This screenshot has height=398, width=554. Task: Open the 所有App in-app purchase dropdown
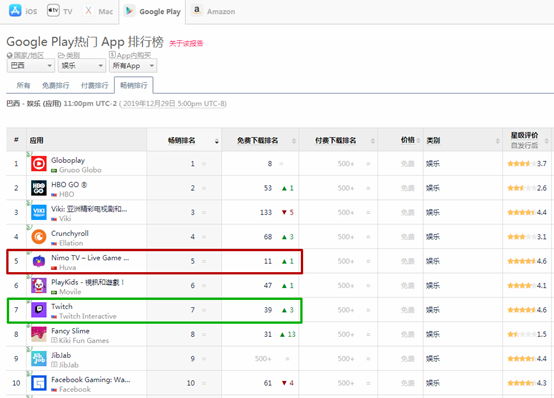click(133, 66)
